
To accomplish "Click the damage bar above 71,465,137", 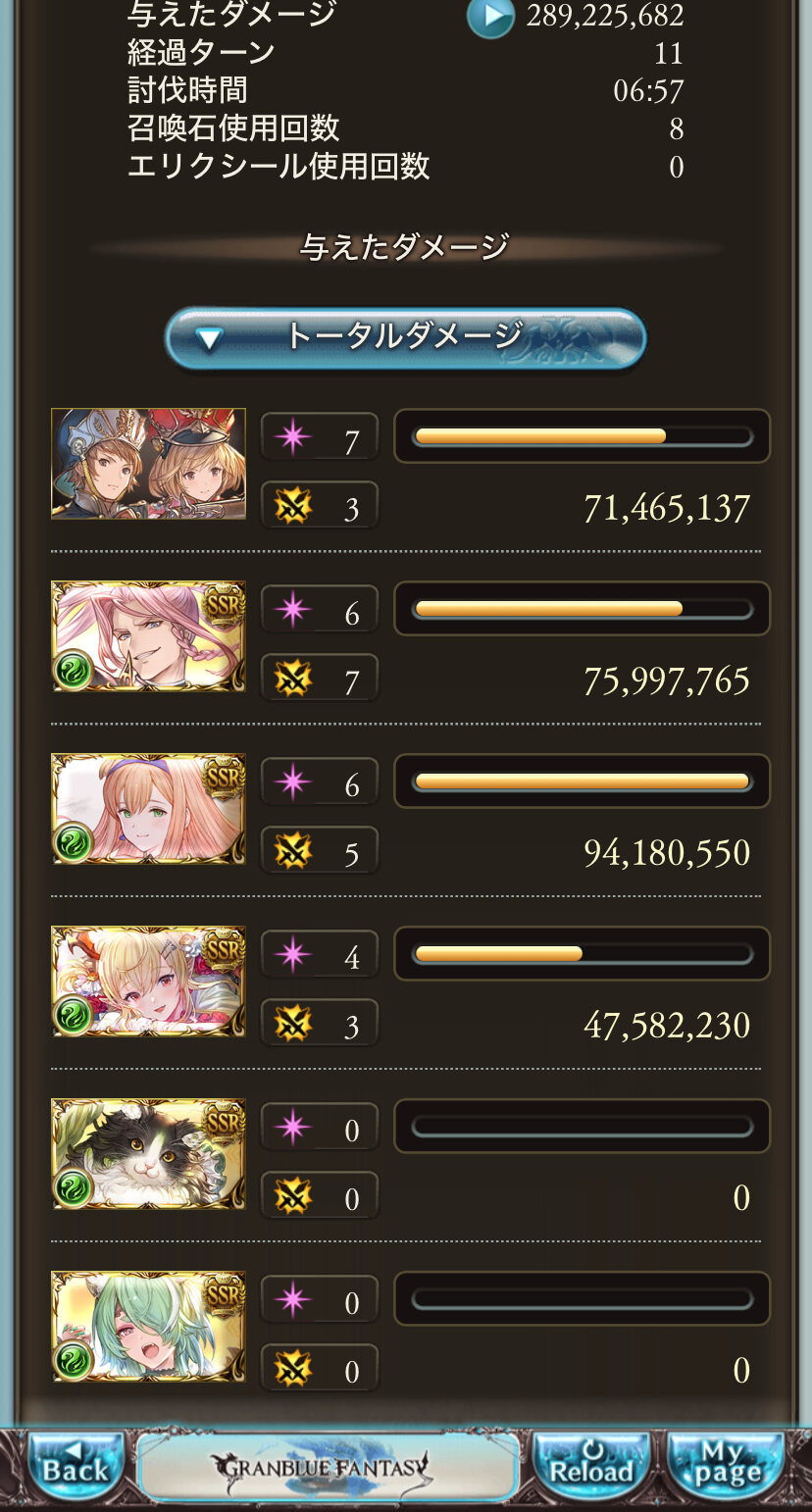I will pos(583,436).
